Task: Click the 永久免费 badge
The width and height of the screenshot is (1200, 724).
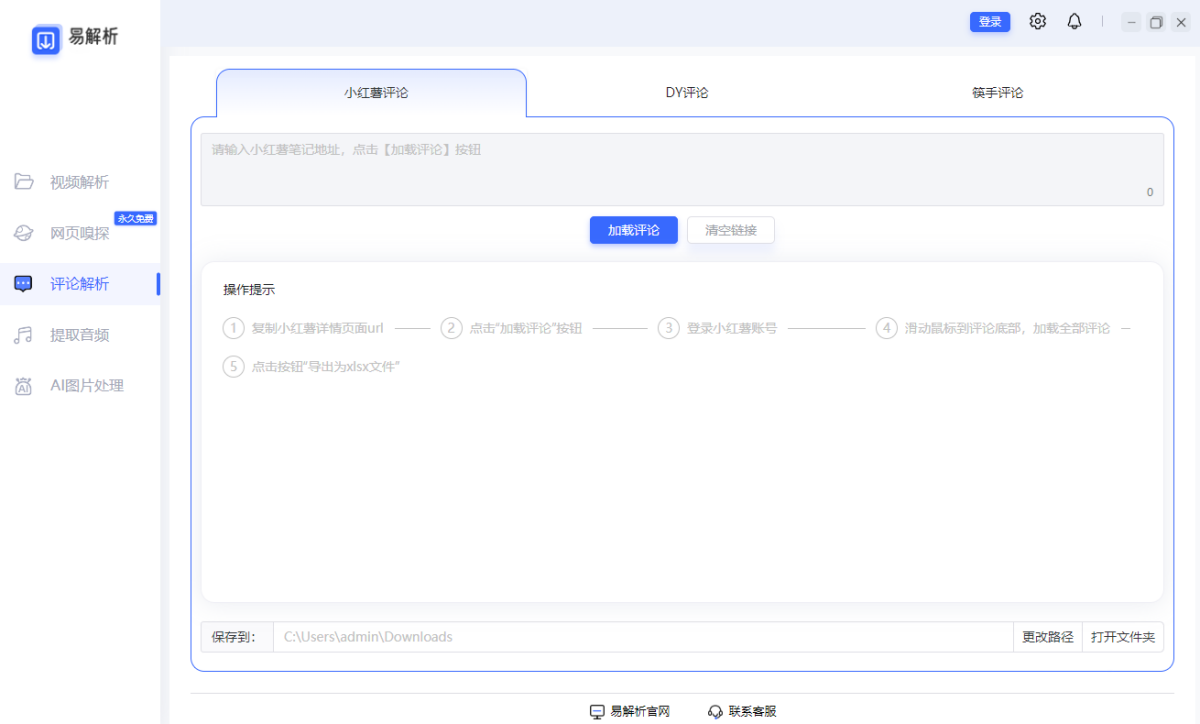Action: click(135, 218)
